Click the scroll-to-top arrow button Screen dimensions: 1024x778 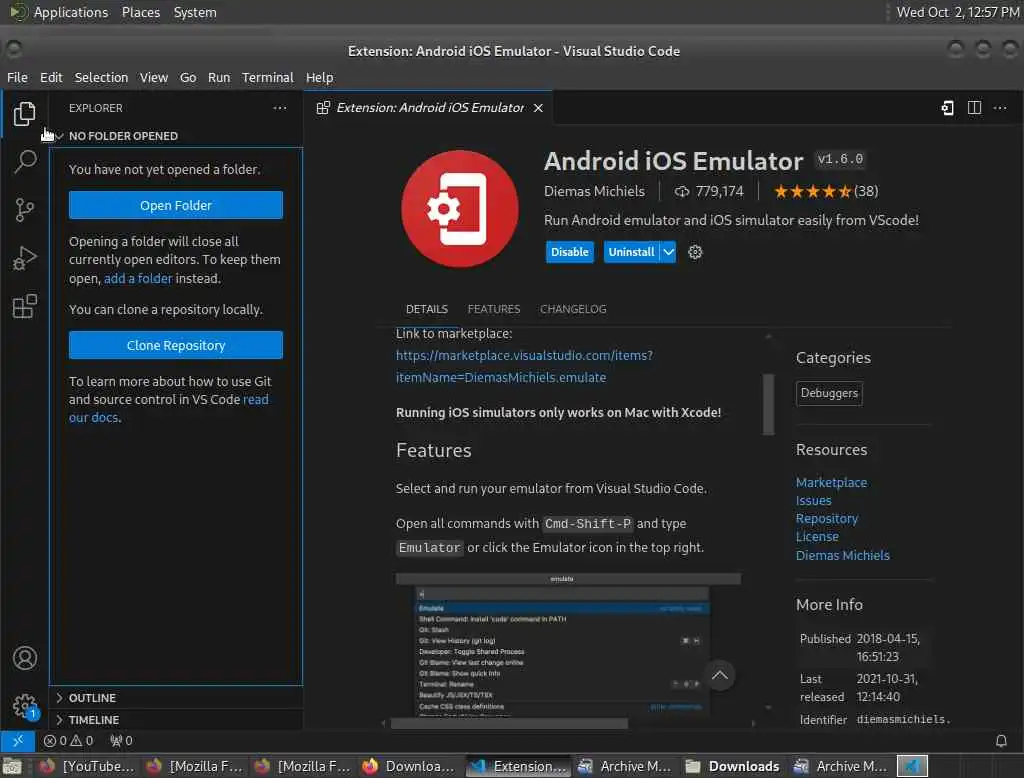pos(720,675)
